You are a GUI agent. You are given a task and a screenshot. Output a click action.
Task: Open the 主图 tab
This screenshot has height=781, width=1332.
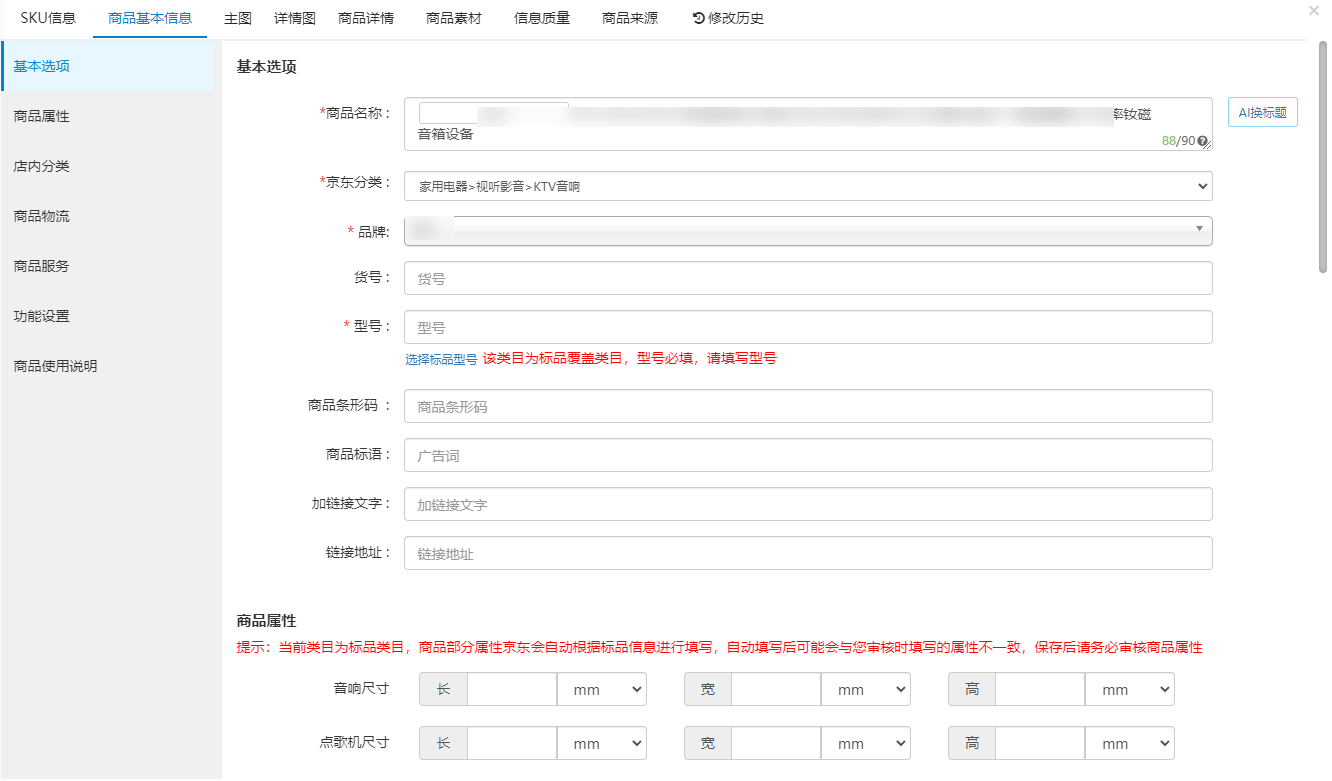[238, 18]
